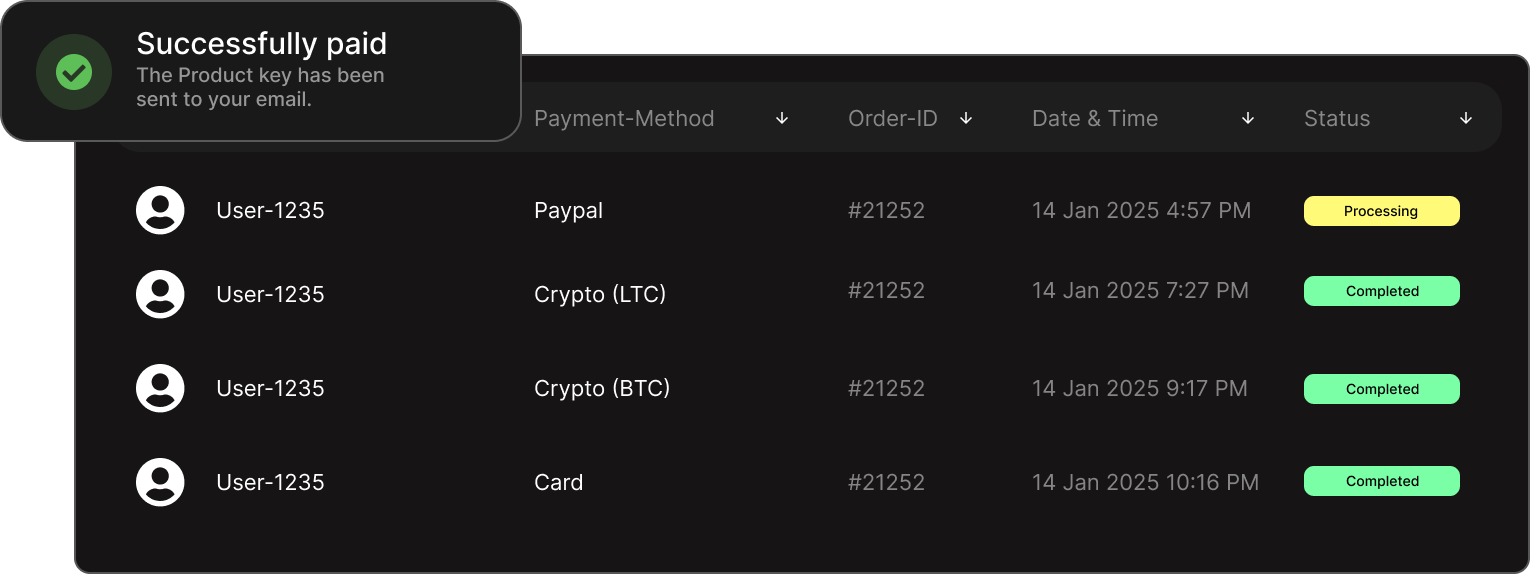Screen dimensions: 1530x574
Task: Click the Successfully paid notification title
Action: [262, 43]
